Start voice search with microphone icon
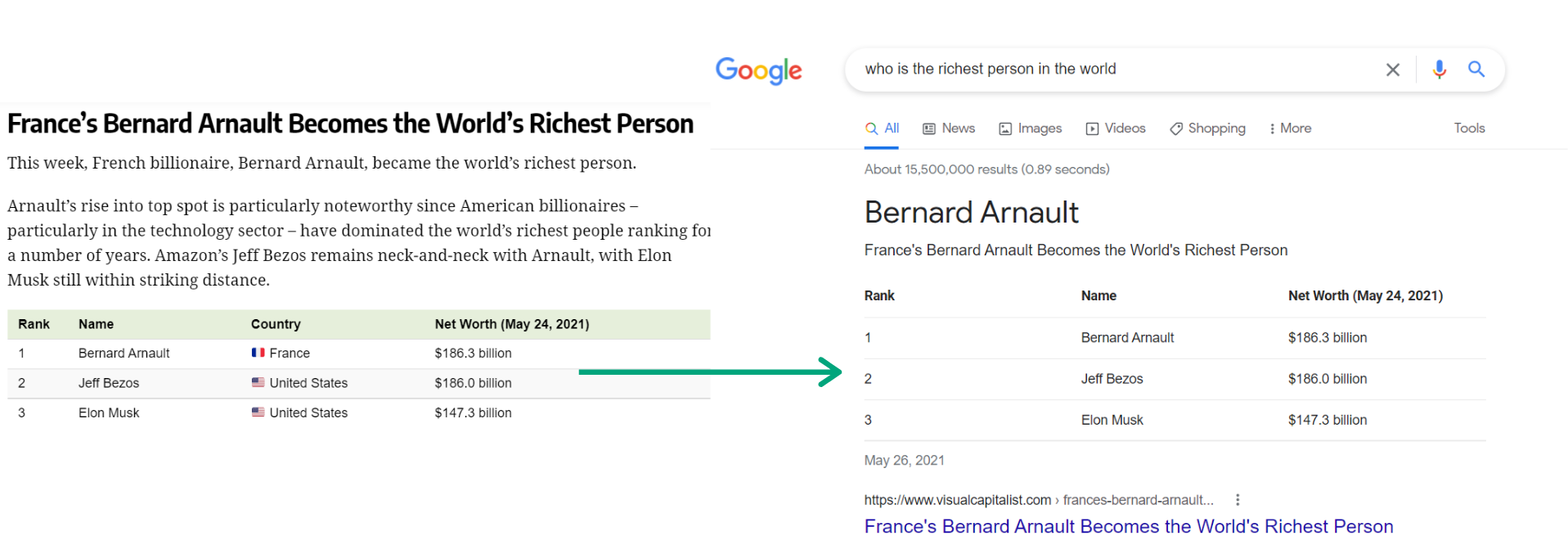 click(x=1439, y=70)
